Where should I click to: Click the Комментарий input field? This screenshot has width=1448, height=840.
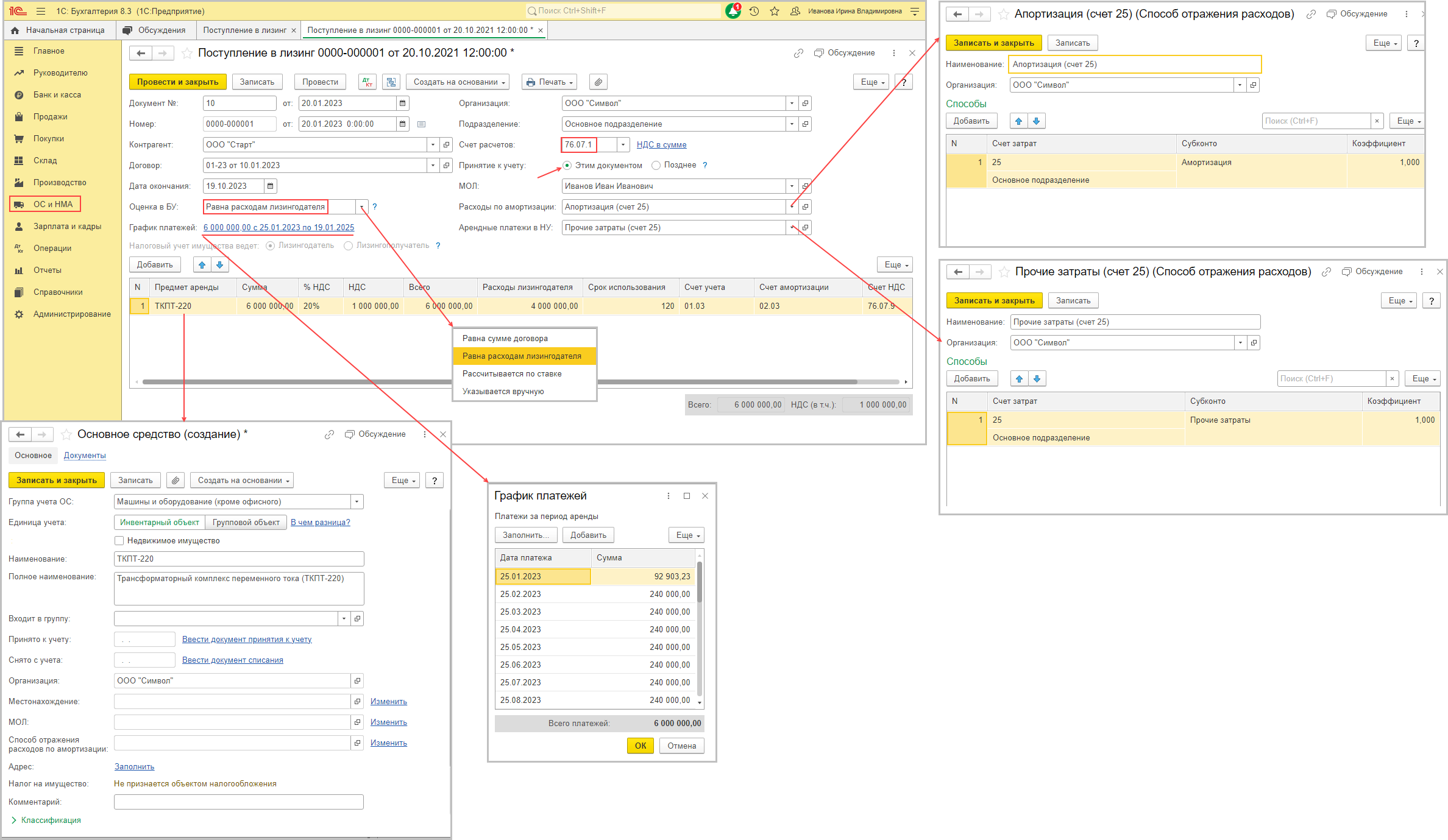pos(238,802)
